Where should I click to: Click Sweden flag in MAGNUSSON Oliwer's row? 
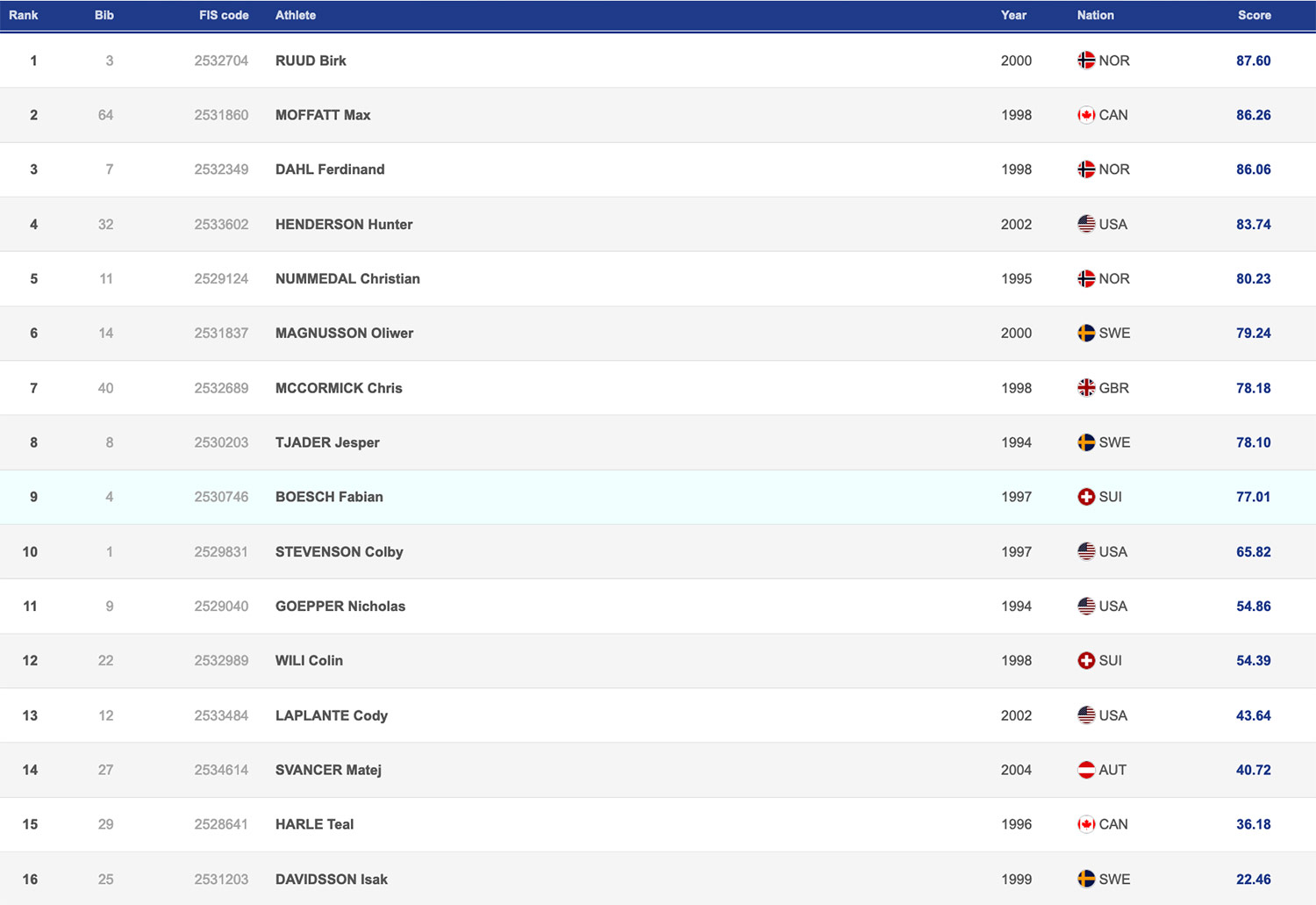1086,334
